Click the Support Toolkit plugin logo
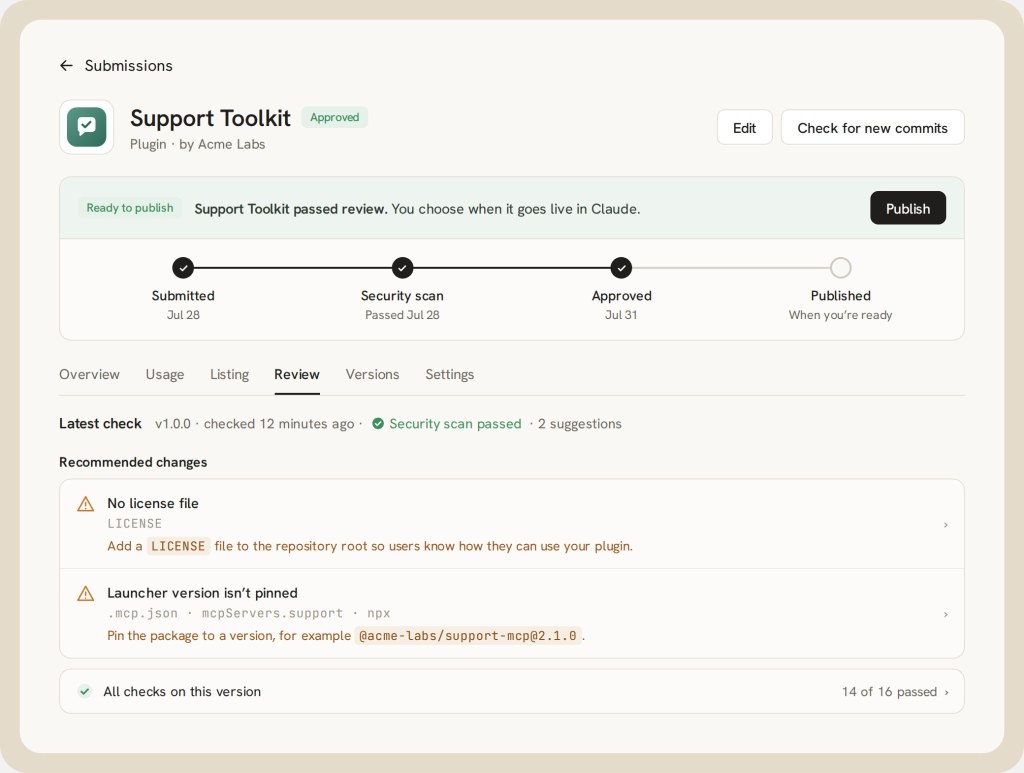Viewport: 1024px width, 773px height. click(x=87, y=127)
